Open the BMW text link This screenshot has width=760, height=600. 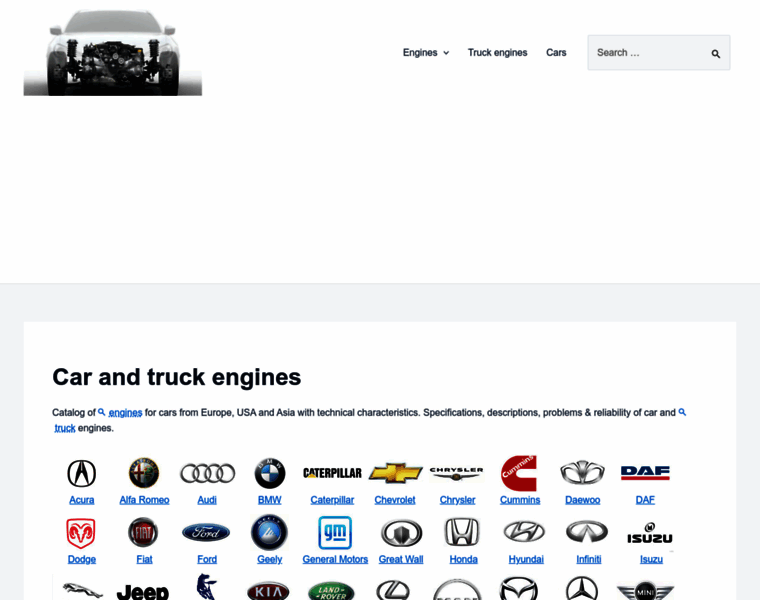[x=269, y=500]
